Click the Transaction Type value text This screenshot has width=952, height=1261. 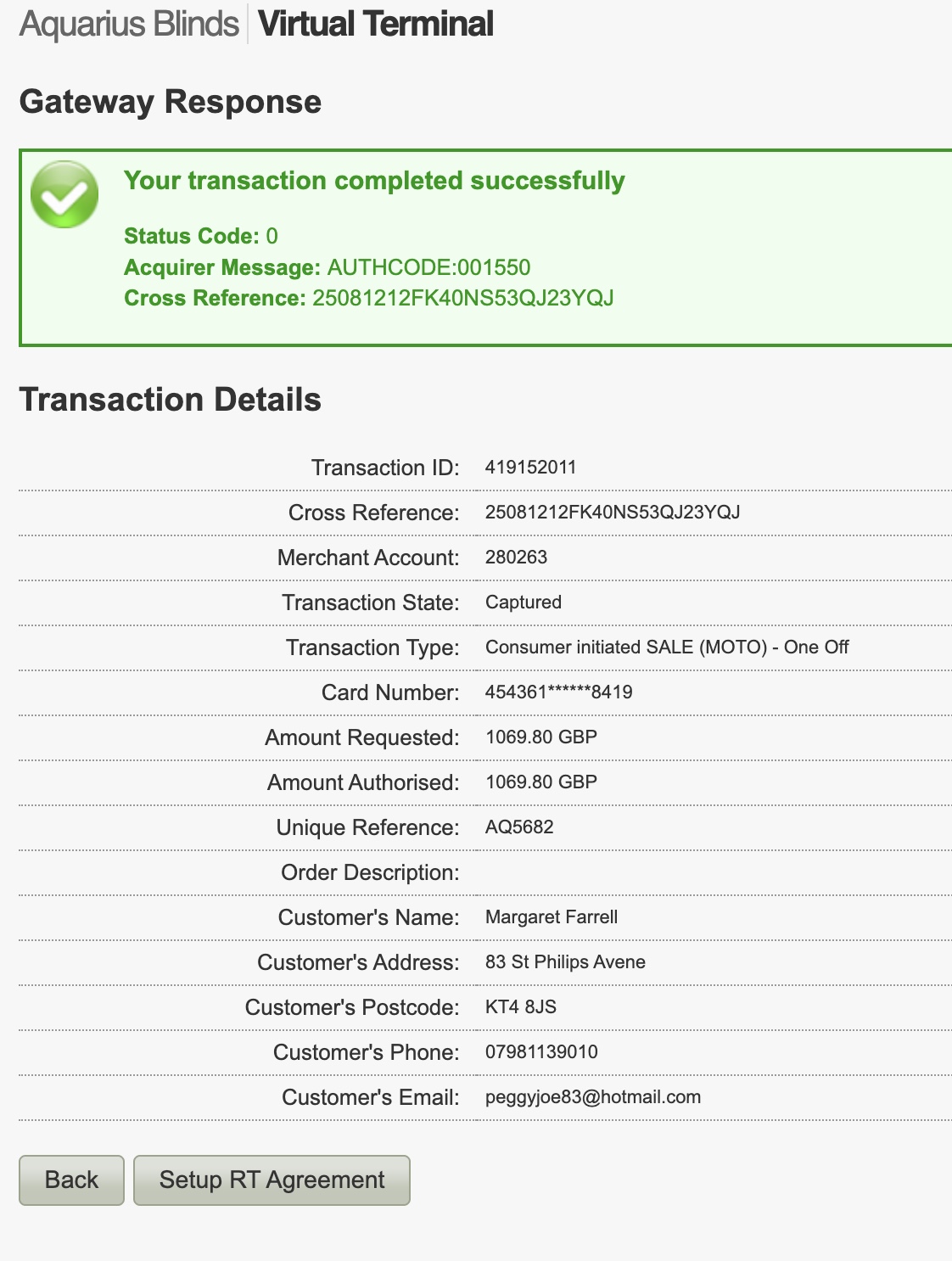click(x=666, y=647)
